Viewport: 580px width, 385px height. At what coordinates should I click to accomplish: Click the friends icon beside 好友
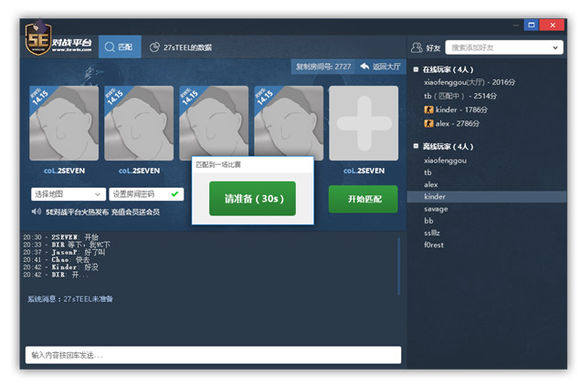pyautogui.click(x=417, y=47)
